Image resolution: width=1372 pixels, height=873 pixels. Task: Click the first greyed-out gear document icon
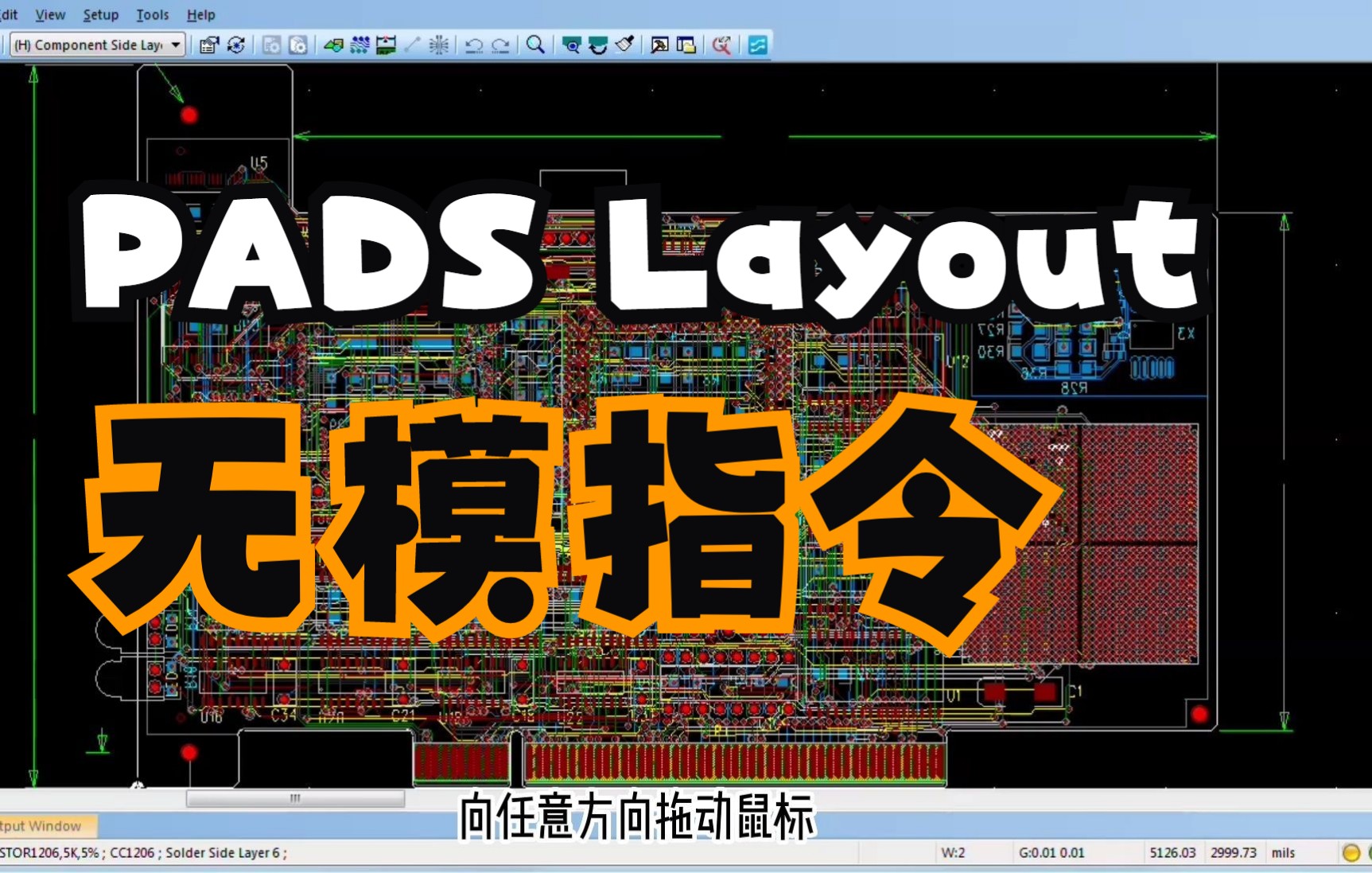[271, 45]
